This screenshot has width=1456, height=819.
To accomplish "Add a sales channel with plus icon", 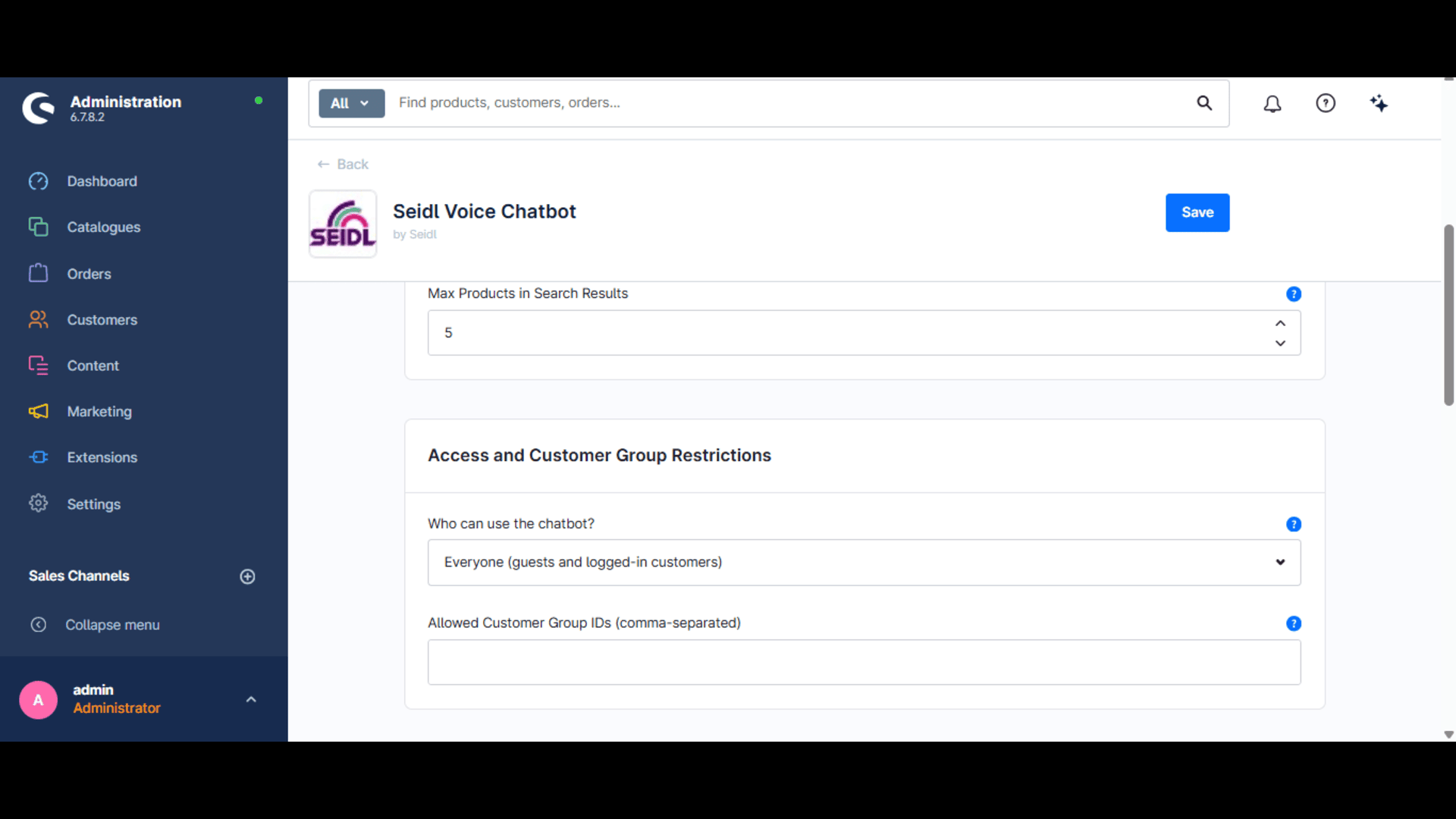I will tap(247, 576).
